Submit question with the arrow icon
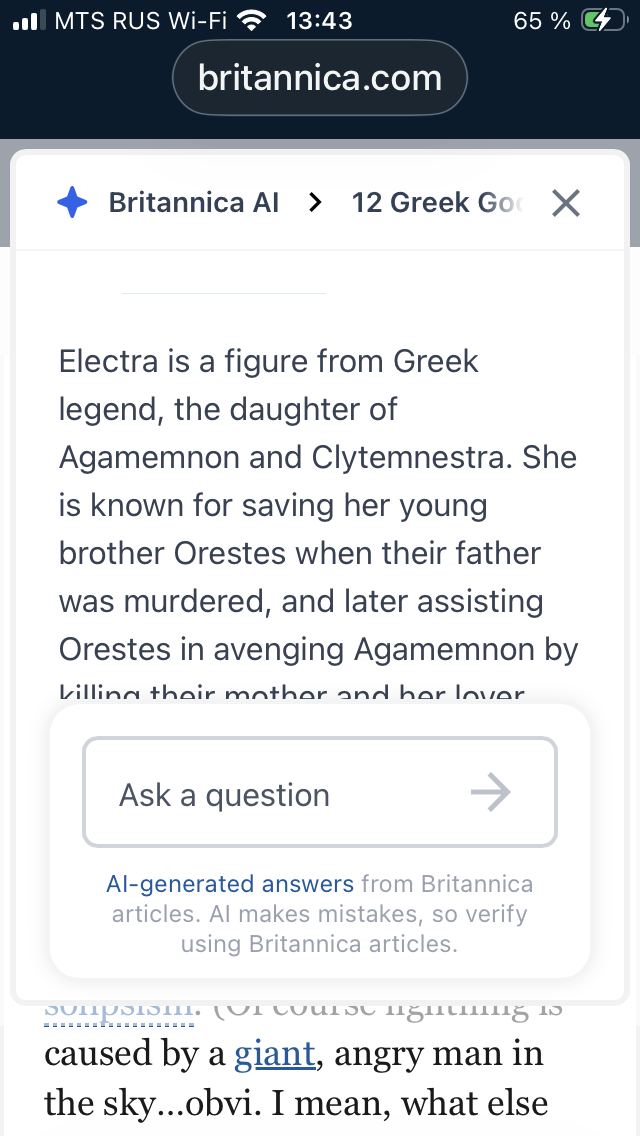 pyautogui.click(x=490, y=793)
